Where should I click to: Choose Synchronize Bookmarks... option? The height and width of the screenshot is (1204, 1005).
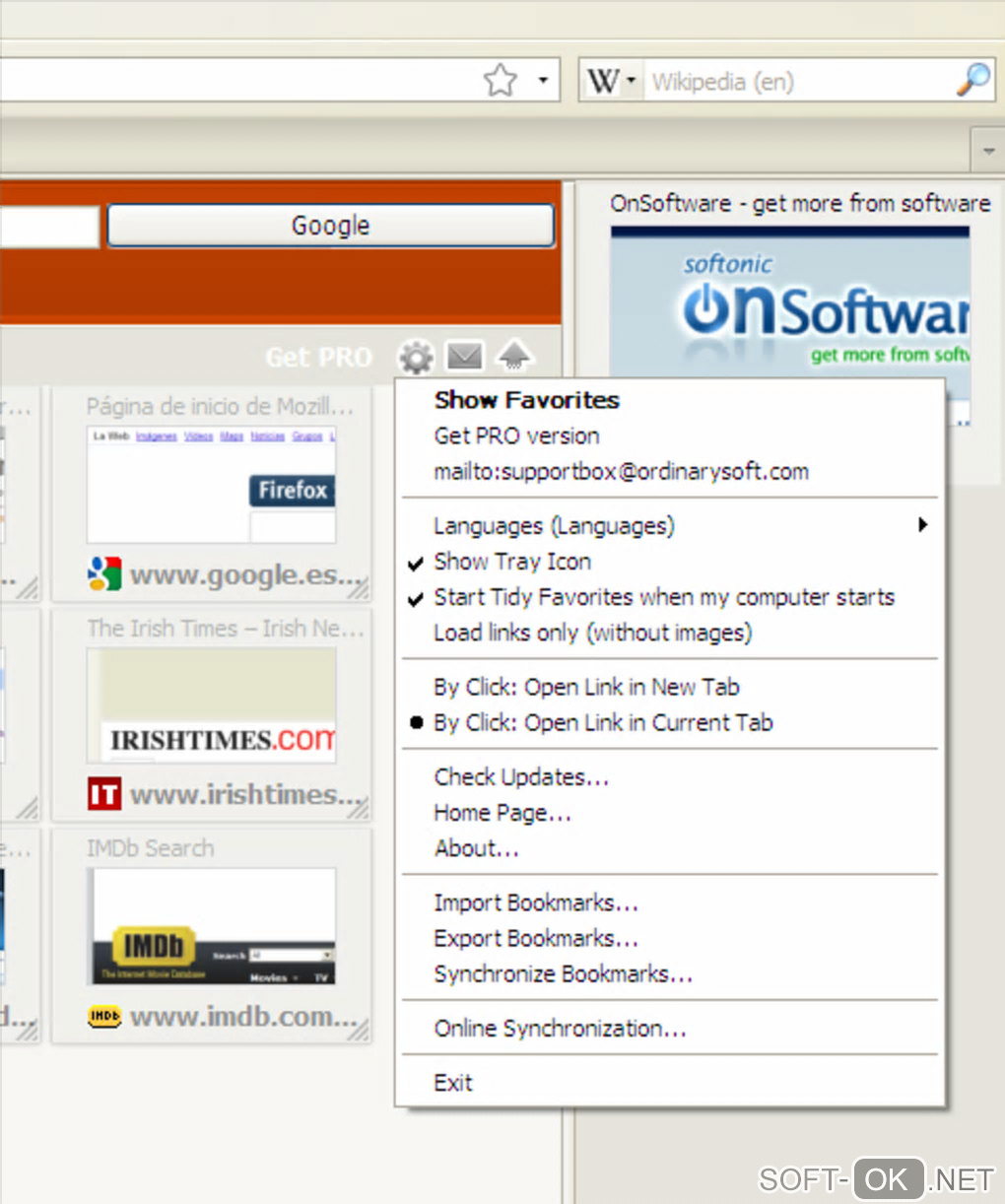pos(670,973)
